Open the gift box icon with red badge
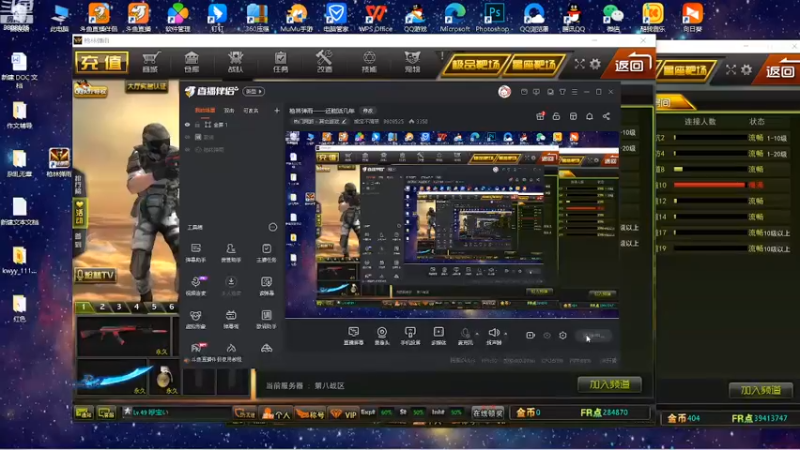Screen dimensions: 800x450 (x=540, y=116)
